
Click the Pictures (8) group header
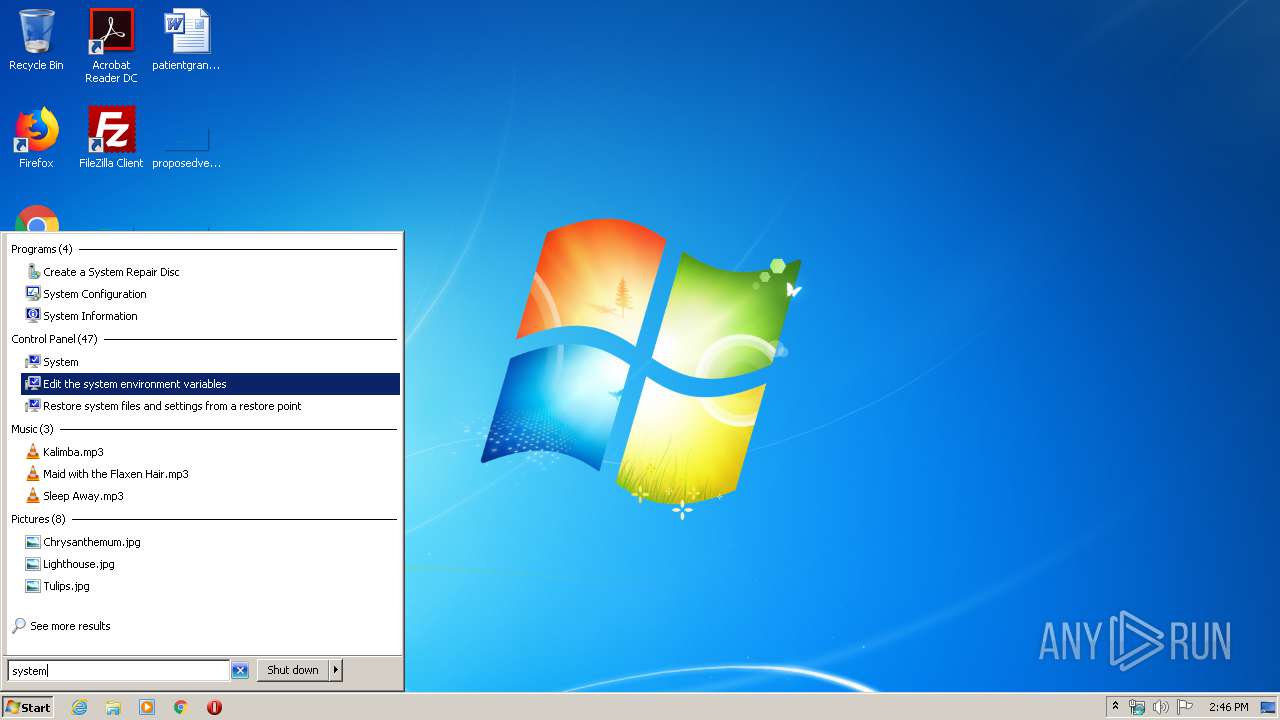pyautogui.click(x=38, y=519)
